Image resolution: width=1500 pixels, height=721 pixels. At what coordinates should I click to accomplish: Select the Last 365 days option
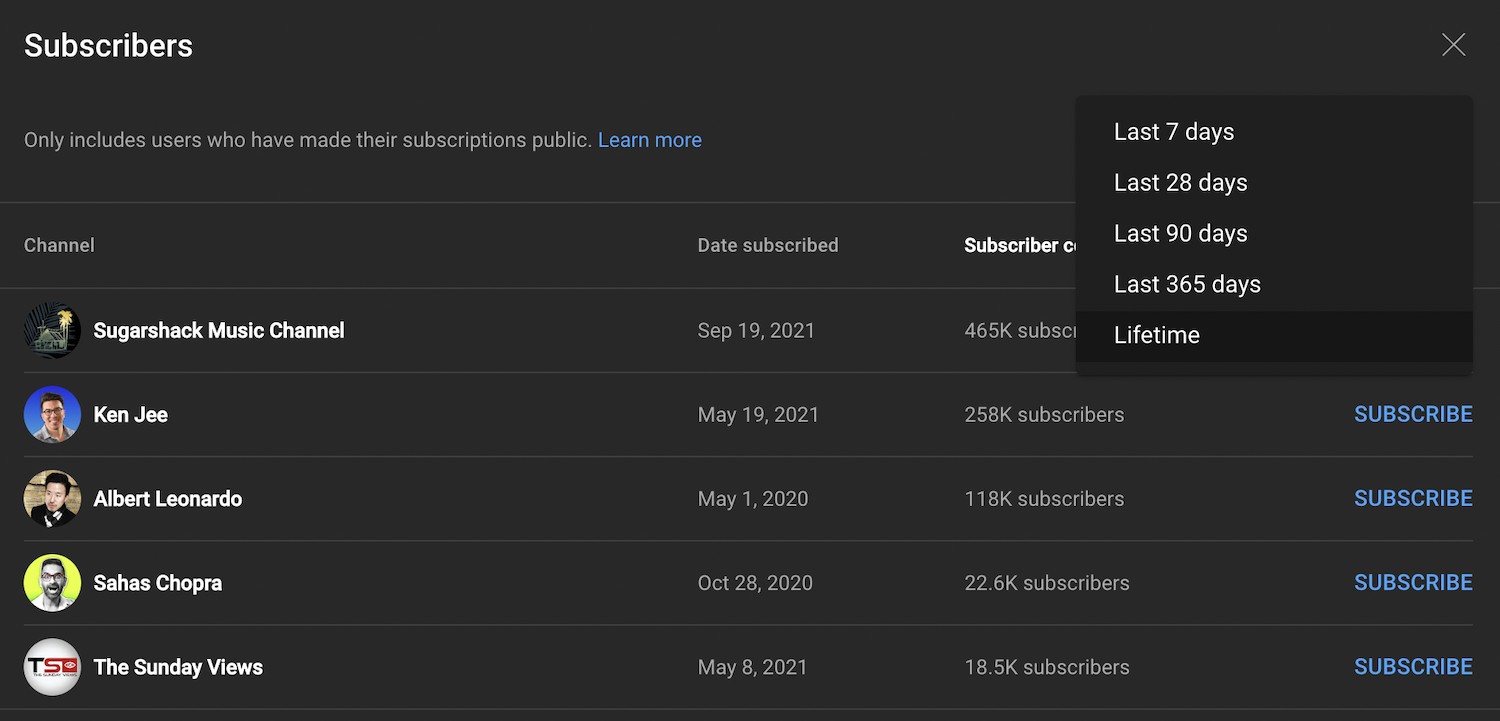[x=1274, y=285]
